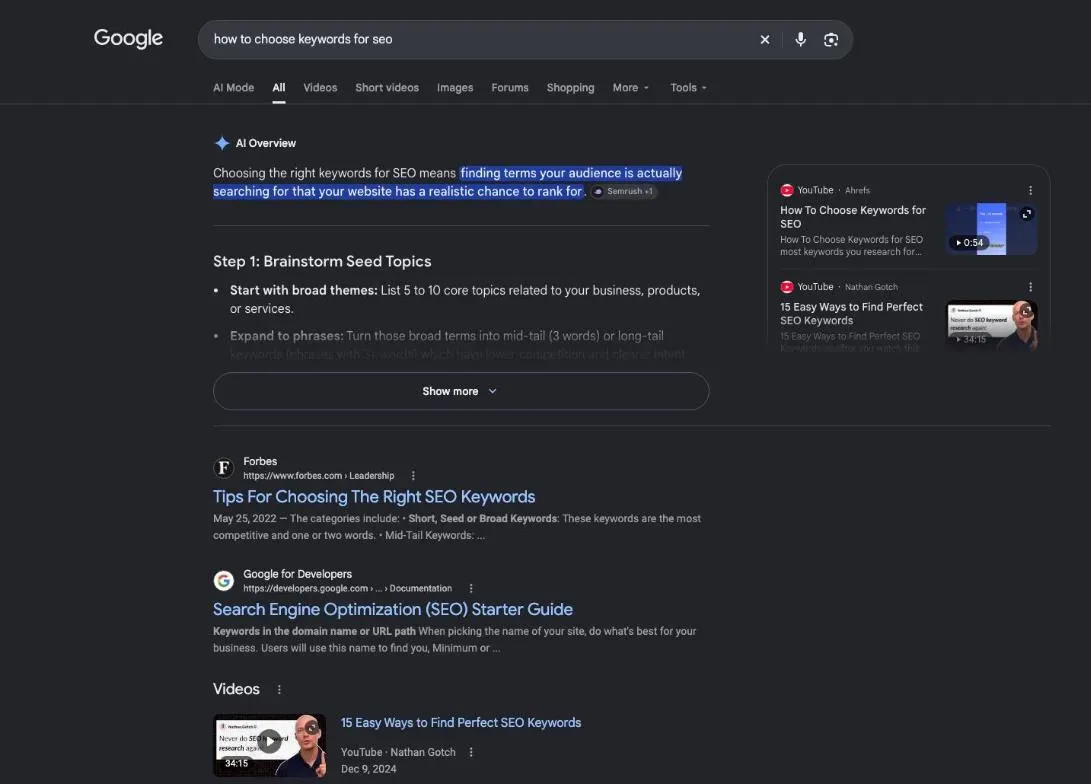Click the Videos section heading

(236, 689)
